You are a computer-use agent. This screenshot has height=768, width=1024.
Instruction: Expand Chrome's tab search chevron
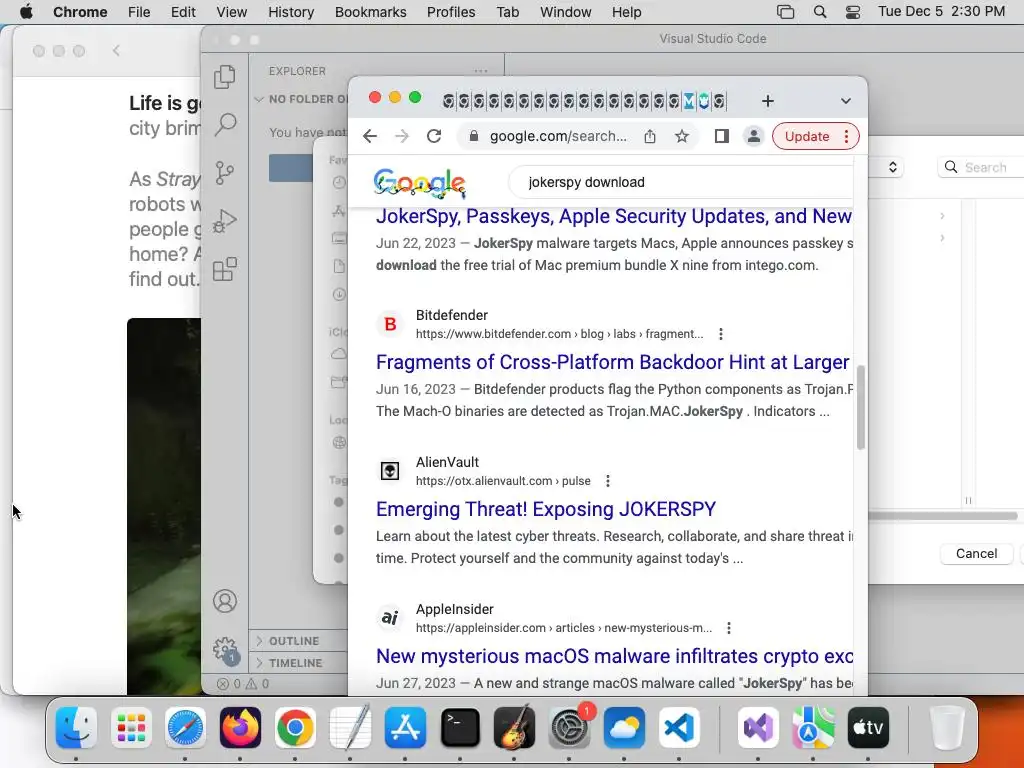coord(846,101)
